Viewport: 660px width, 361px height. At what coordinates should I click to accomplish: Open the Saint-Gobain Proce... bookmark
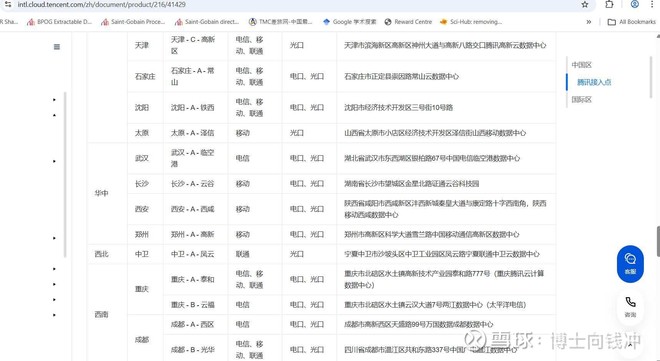[x=133, y=22]
